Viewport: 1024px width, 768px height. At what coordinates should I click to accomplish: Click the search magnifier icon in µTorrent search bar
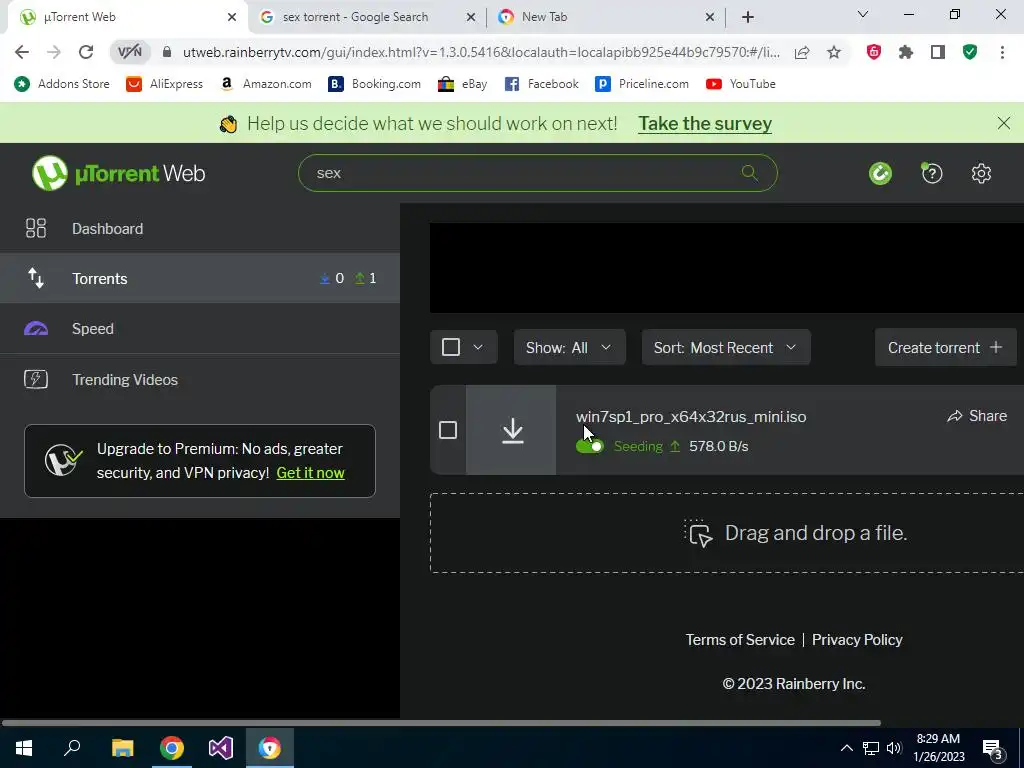750,173
